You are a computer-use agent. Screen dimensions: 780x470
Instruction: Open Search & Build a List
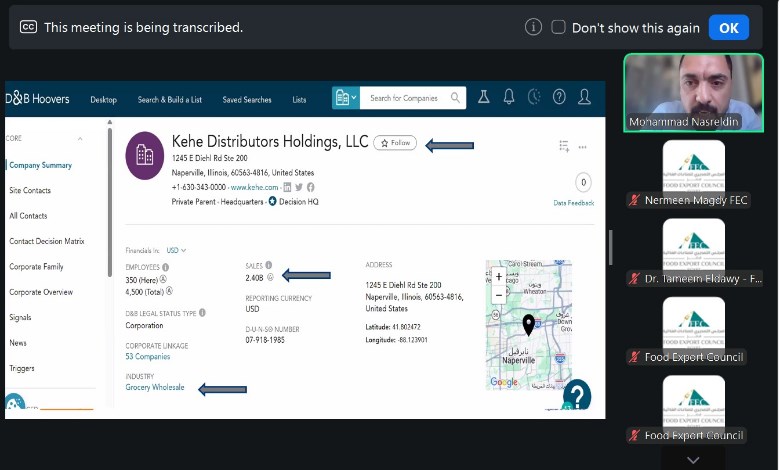pyautogui.click(x=170, y=99)
